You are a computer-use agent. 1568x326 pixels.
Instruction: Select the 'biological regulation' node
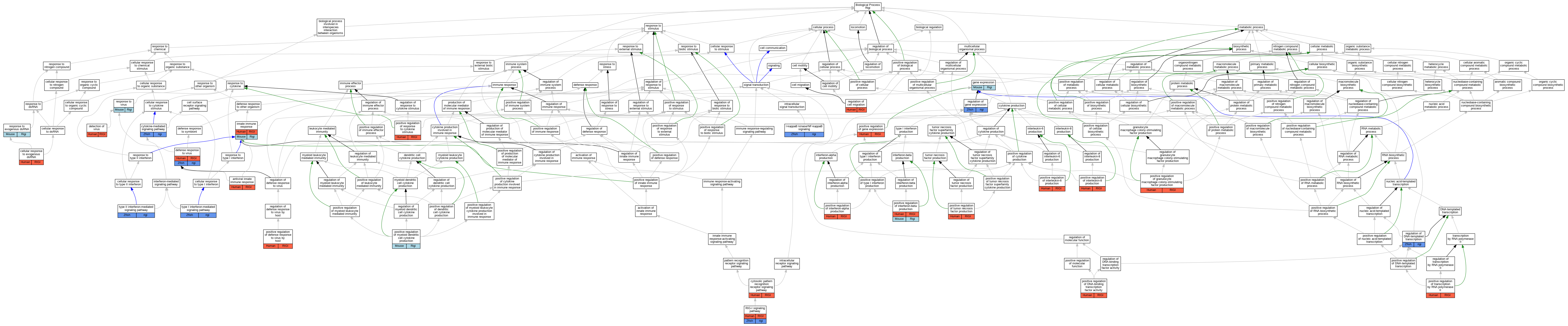click(x=929, y=27)
